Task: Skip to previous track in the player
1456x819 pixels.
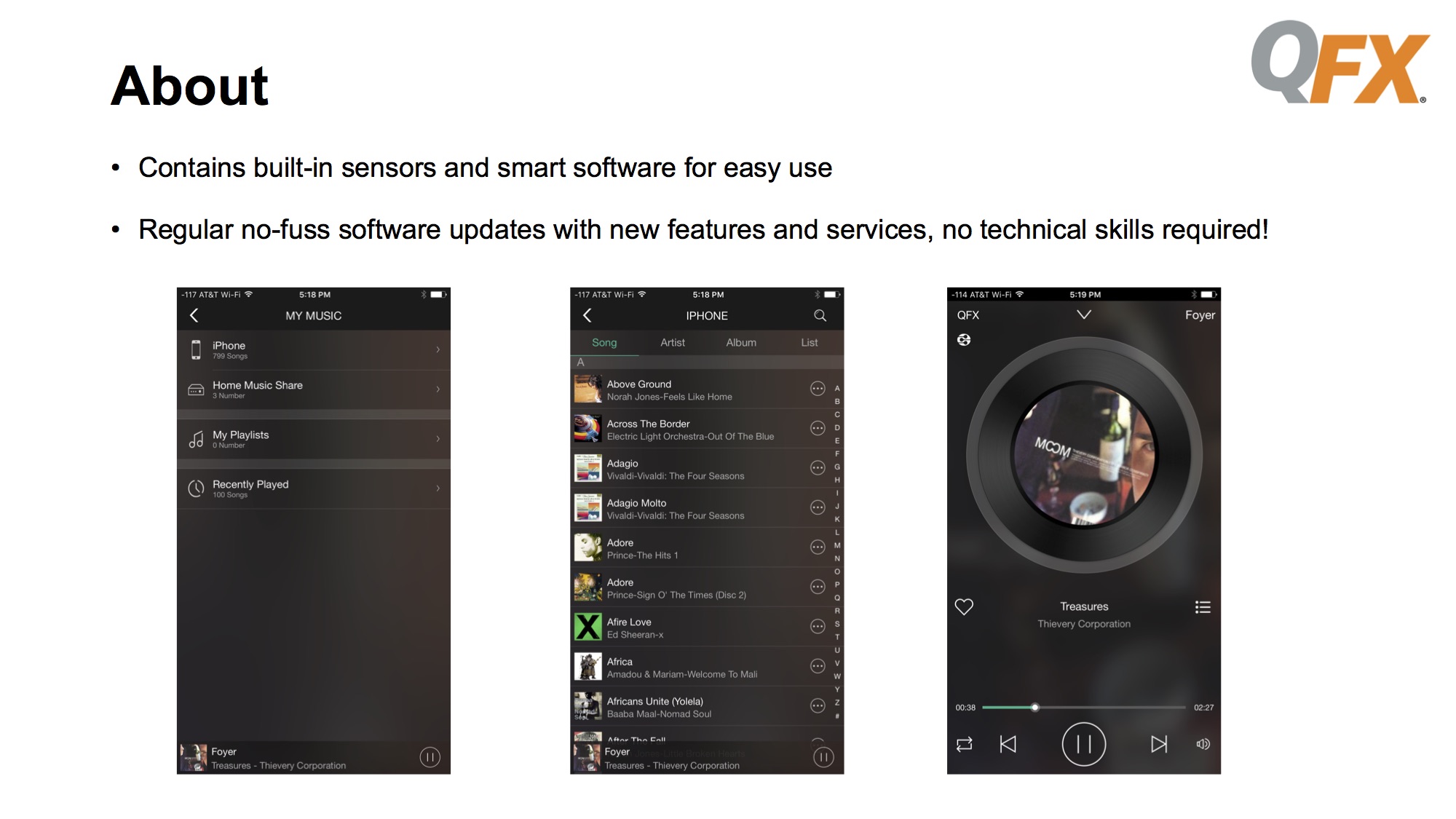Action: point(1008,744)
